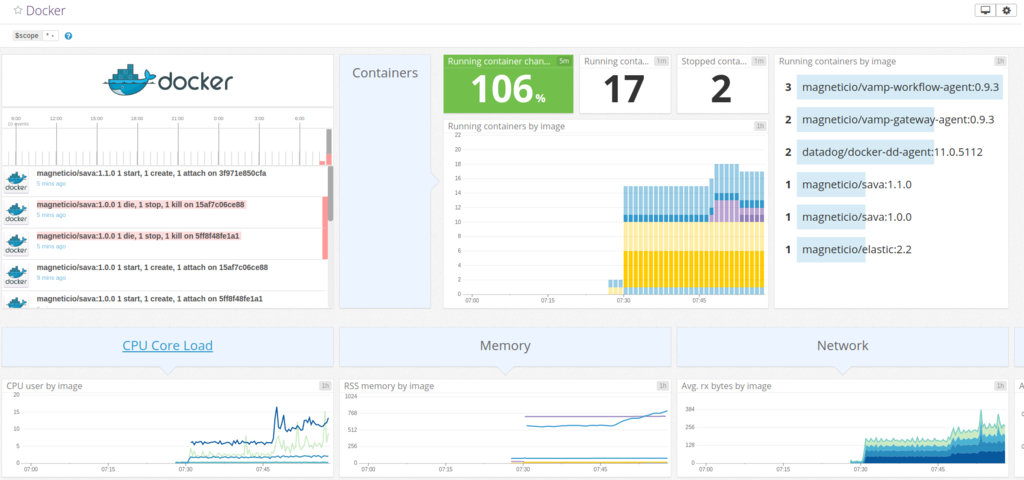This screenshot has height=480, width=1024.
Task: Click the yellow segment in stacked bar chart
Action: [x=694, y=268]
